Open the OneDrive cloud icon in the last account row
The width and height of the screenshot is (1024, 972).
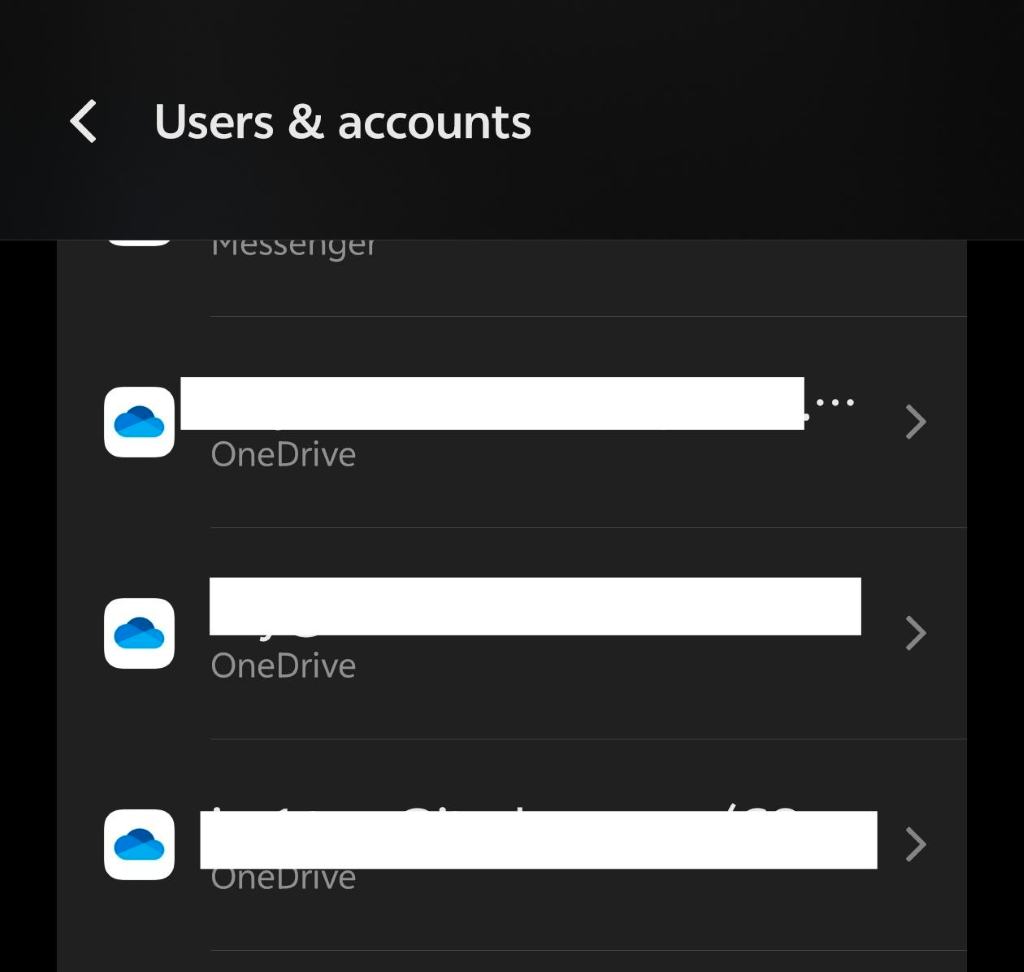tap(139, 845)
